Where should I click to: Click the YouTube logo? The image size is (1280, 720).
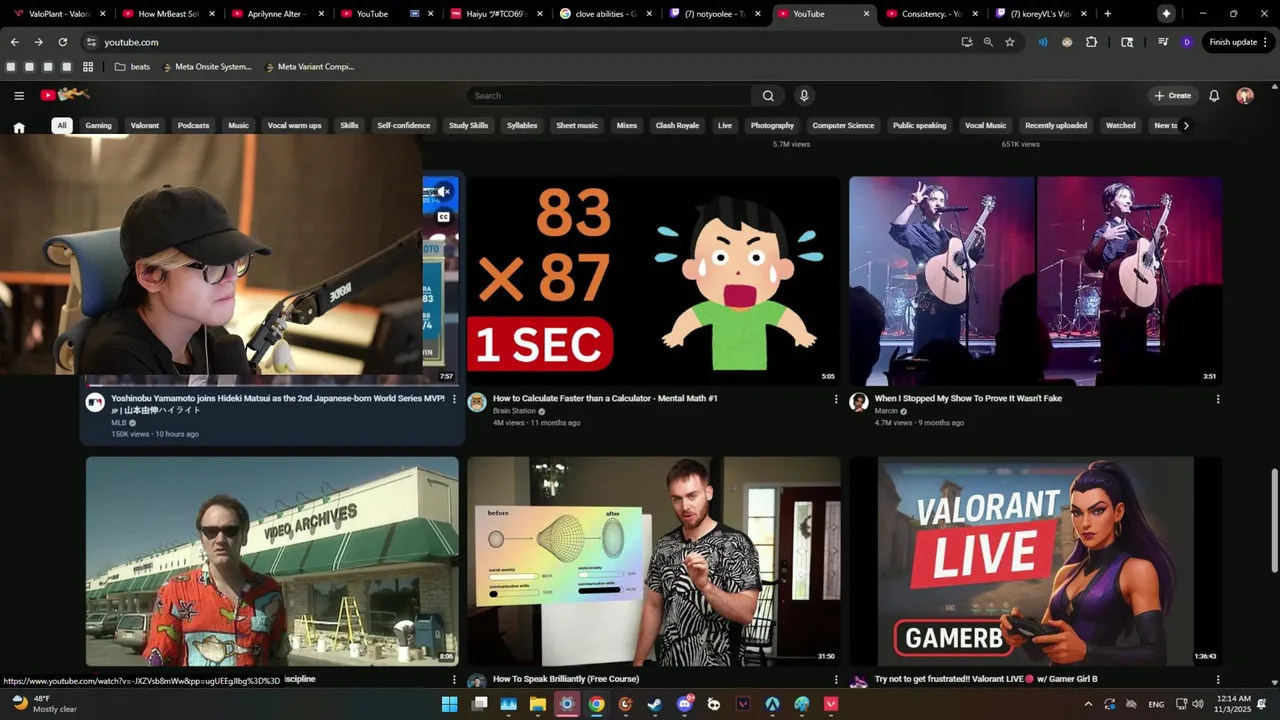click(x=65, y=95)
